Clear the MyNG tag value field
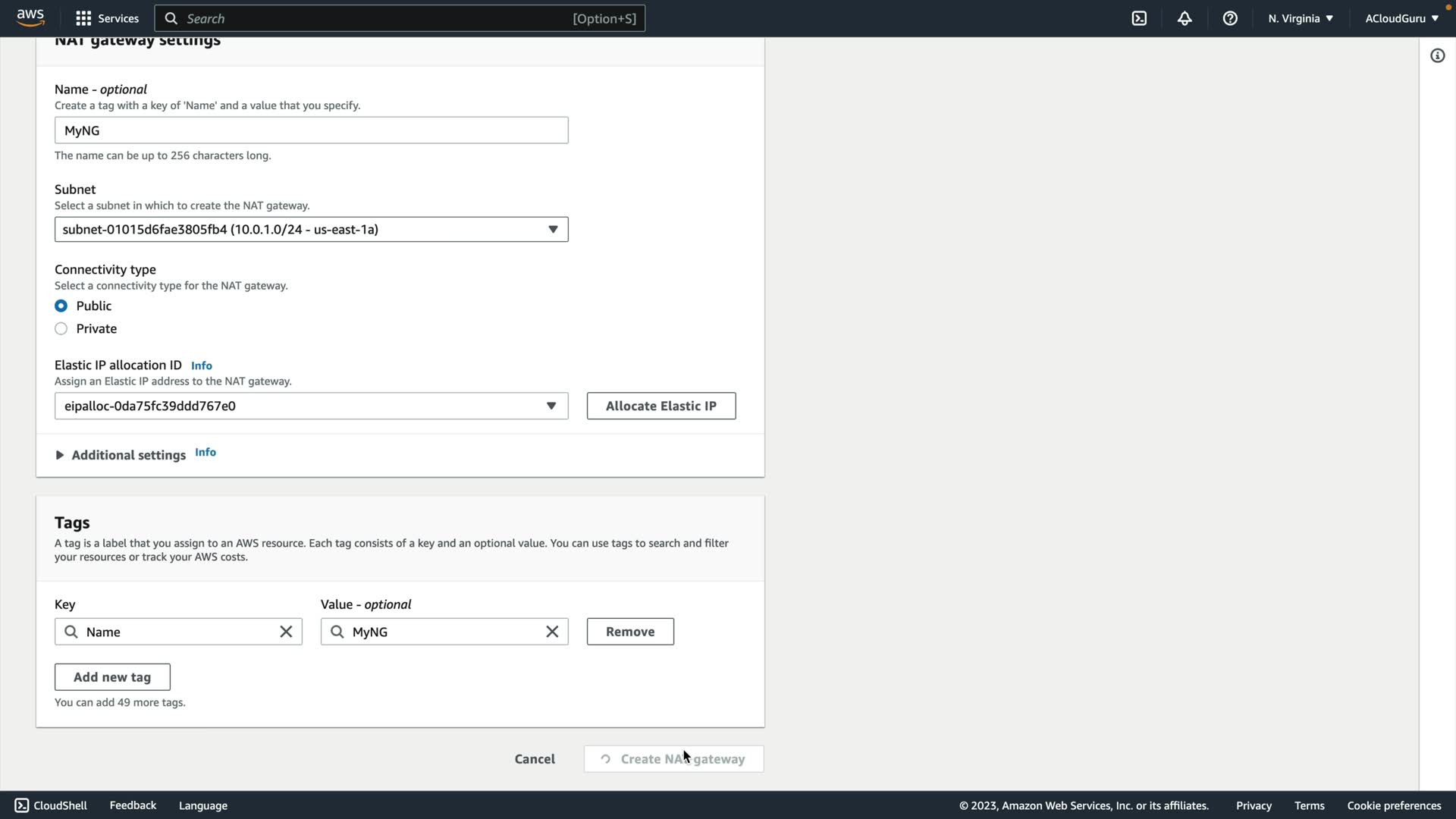The width and height of the screenshot is (1456, 819). pyautogui.click(x=552, y=632)
